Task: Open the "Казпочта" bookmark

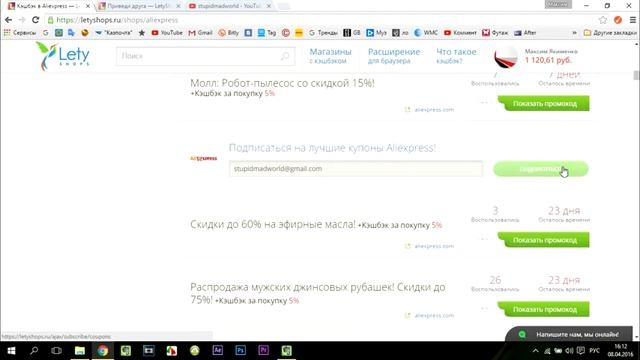Action: (113, 33)
